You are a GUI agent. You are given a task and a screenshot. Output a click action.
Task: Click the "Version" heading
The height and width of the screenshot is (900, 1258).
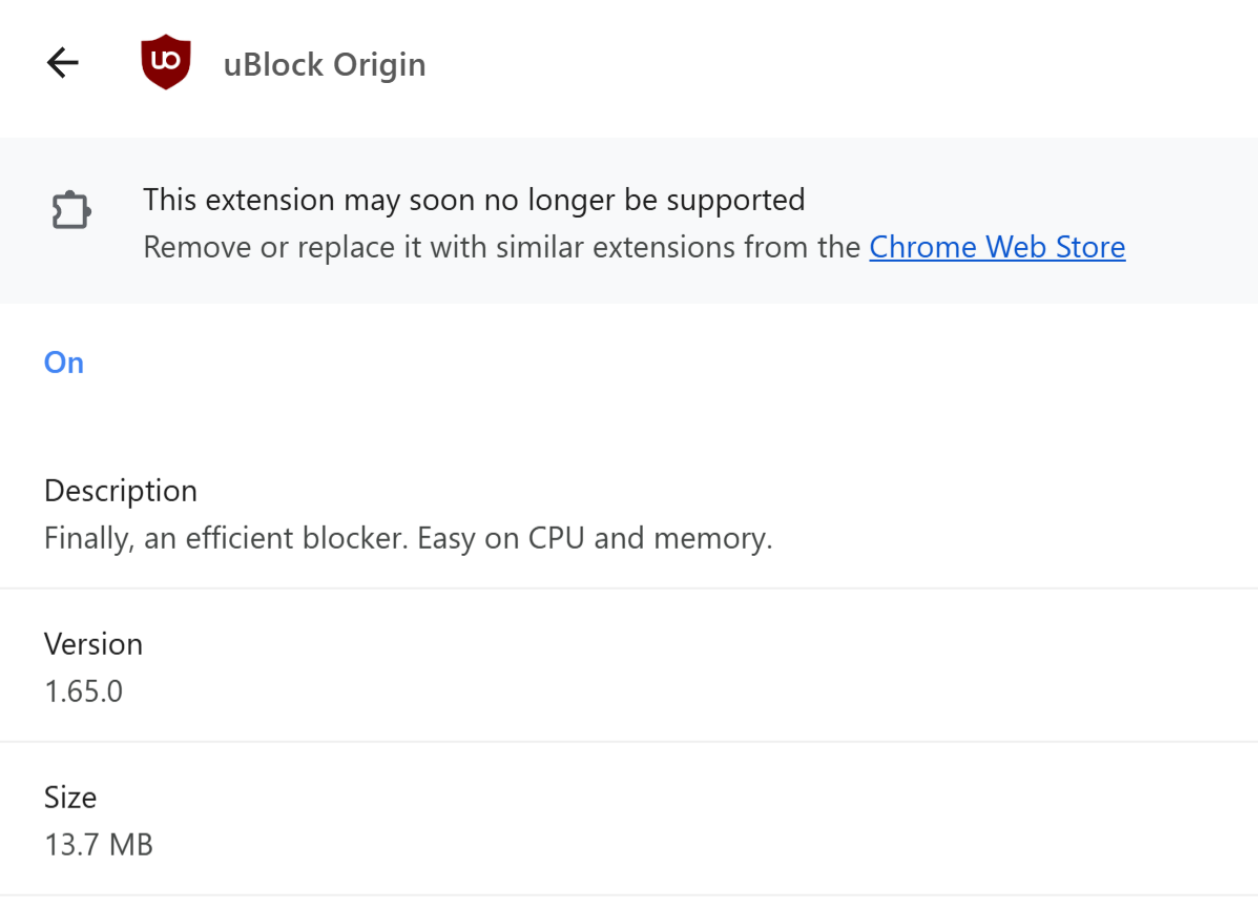point(93,644)
